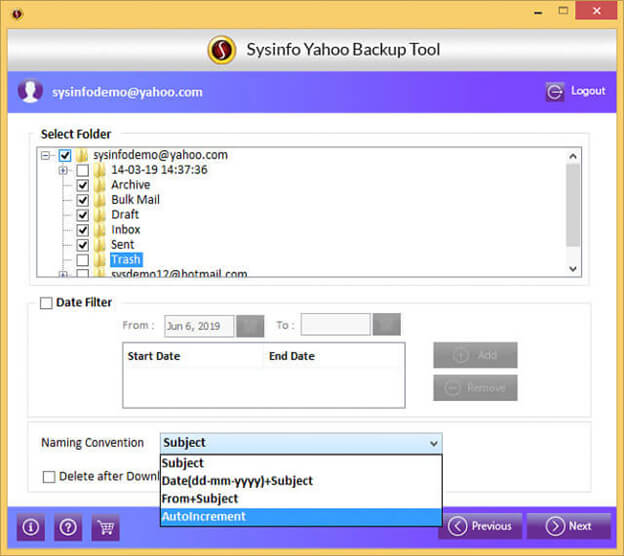Screen dimensions: 624x556
Task: Enable Delete after Download checkbox
Action: click(49, 476)
